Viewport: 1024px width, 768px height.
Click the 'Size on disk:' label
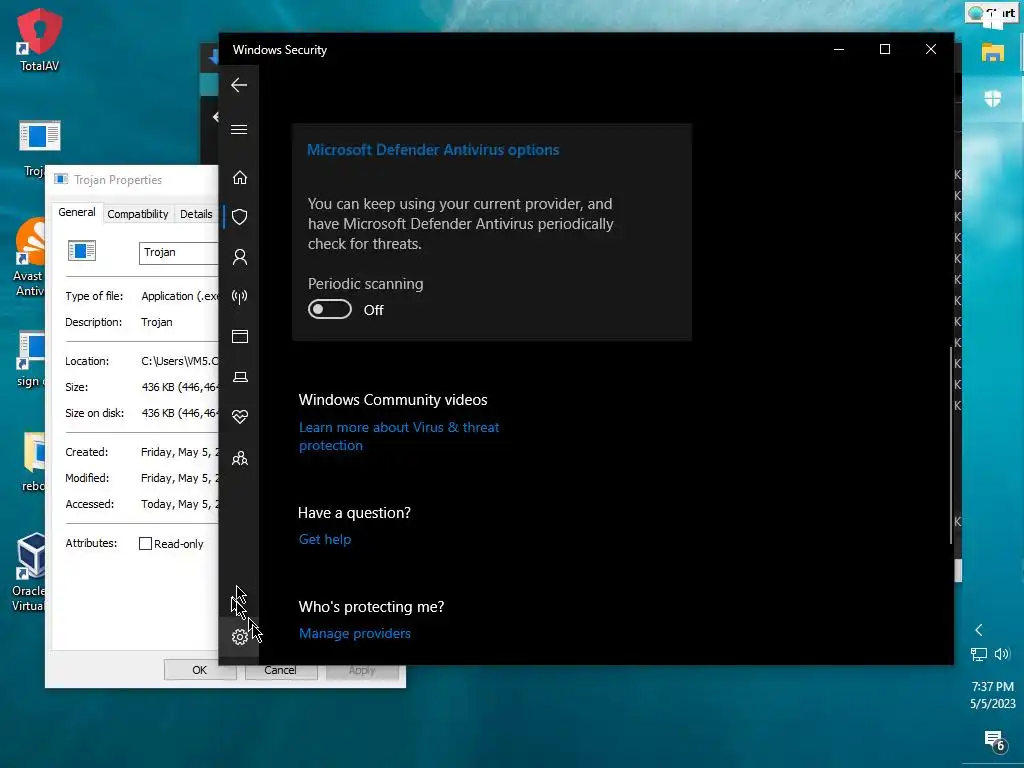coord(94,413)
